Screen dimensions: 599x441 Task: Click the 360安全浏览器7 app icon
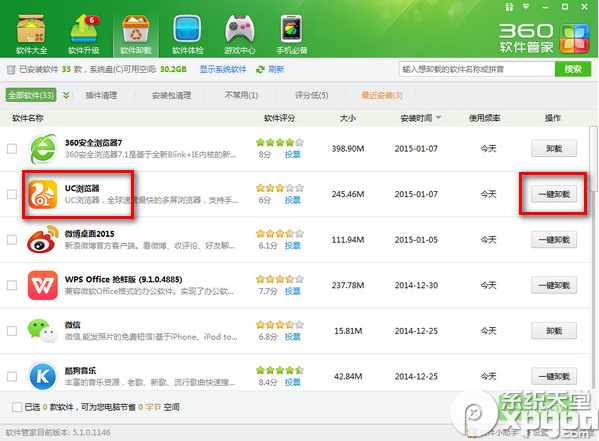coord(43,149)
